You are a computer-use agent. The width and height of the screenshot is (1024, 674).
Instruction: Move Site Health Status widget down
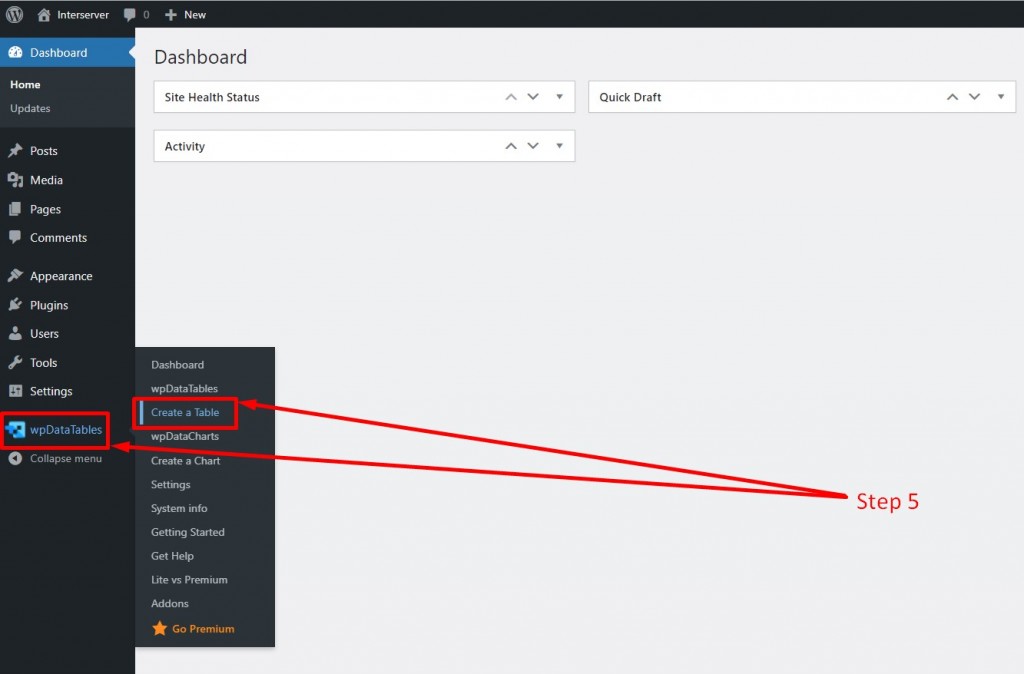[x=533, y=97]
